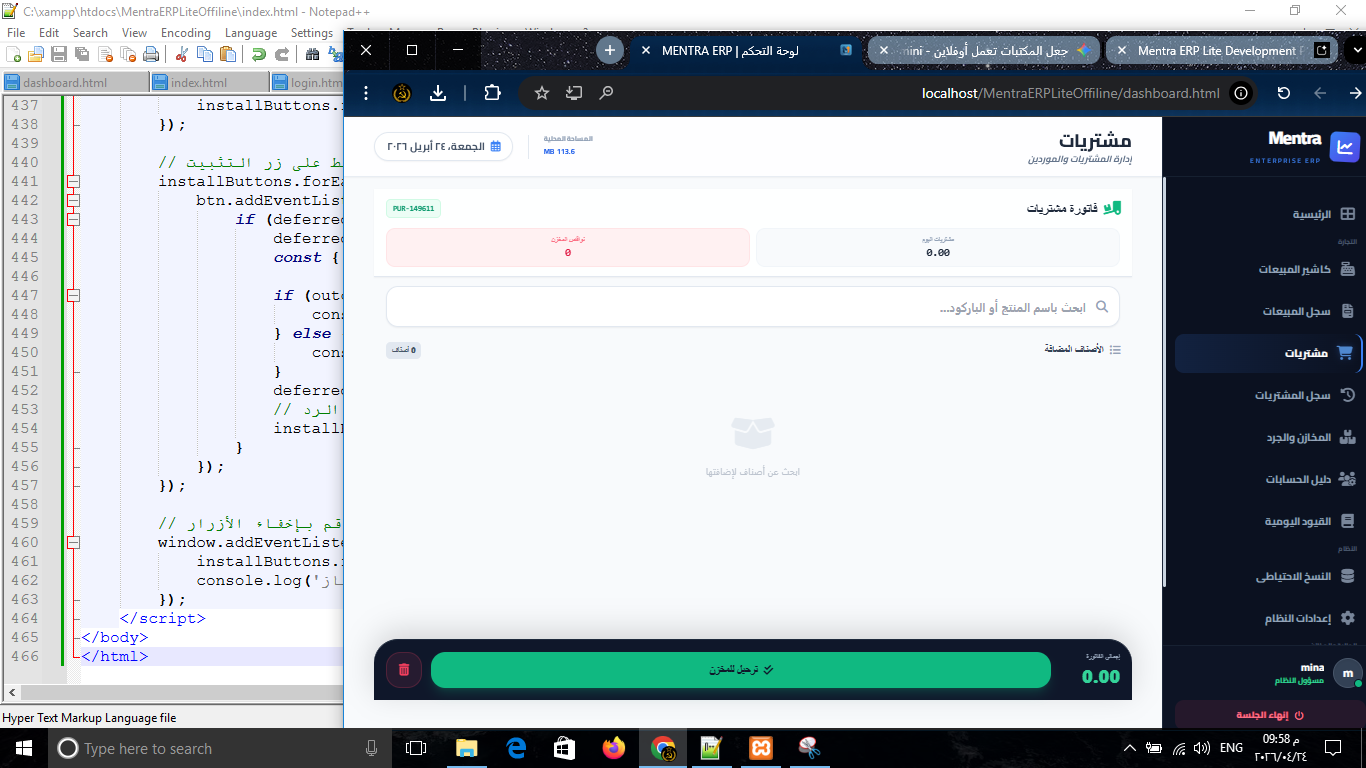Open the browser extensions puzzle icon
The width and height of the screenshot is (1366, 768).
492,93
